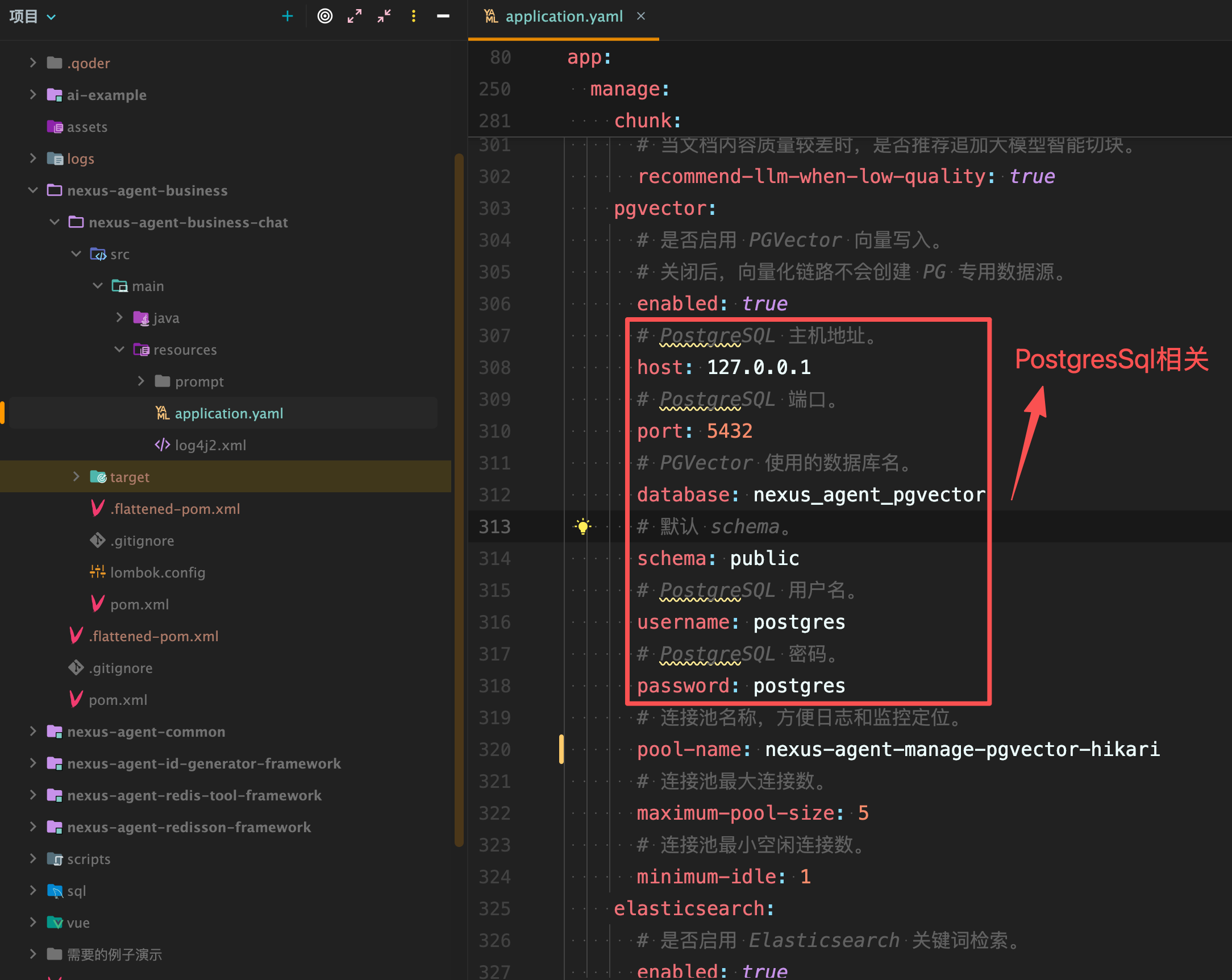
Task: Collapse the resources folder
Action: click(x=119, y=349)
